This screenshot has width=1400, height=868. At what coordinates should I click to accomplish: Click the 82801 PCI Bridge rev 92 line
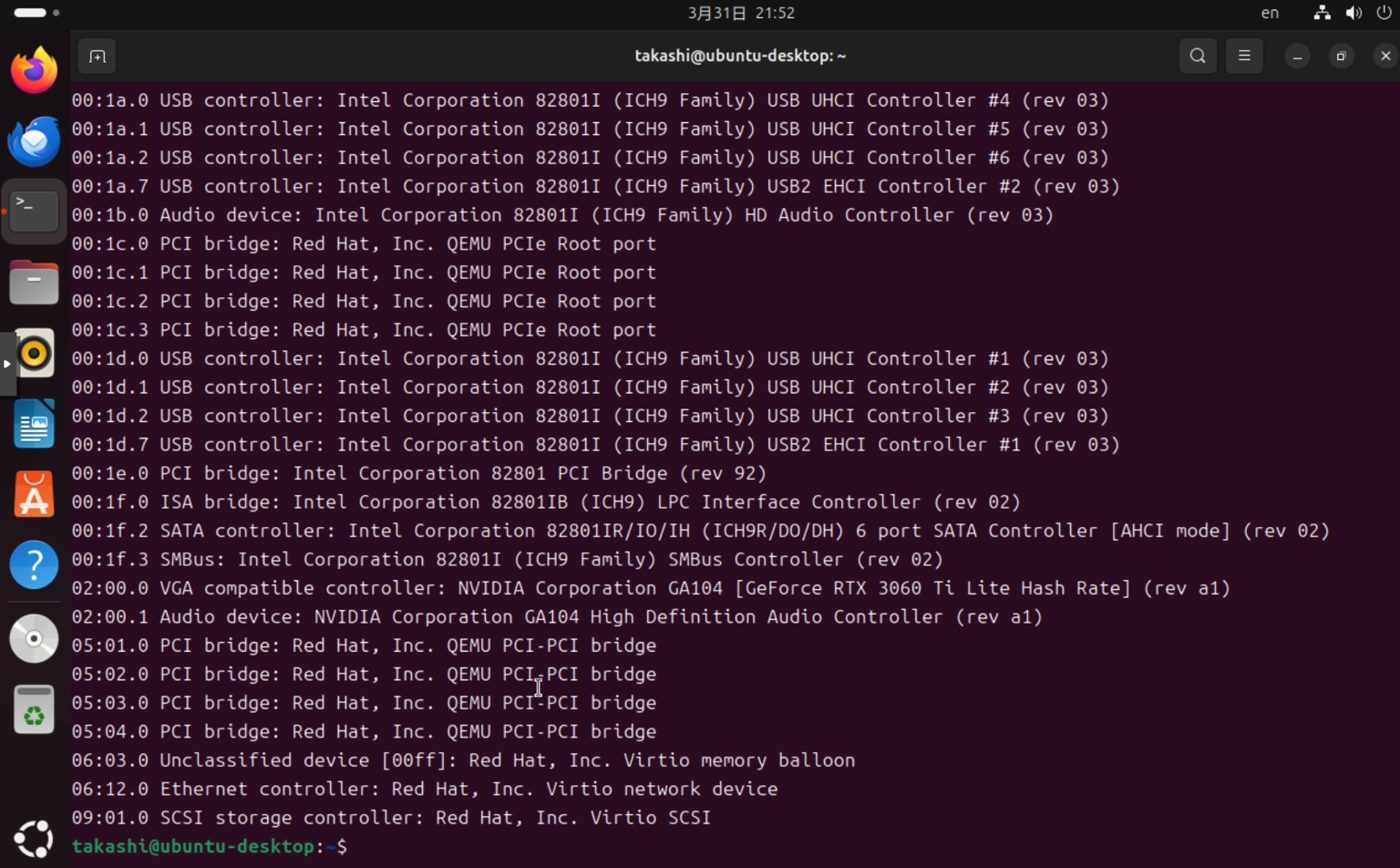click(419, 473)
